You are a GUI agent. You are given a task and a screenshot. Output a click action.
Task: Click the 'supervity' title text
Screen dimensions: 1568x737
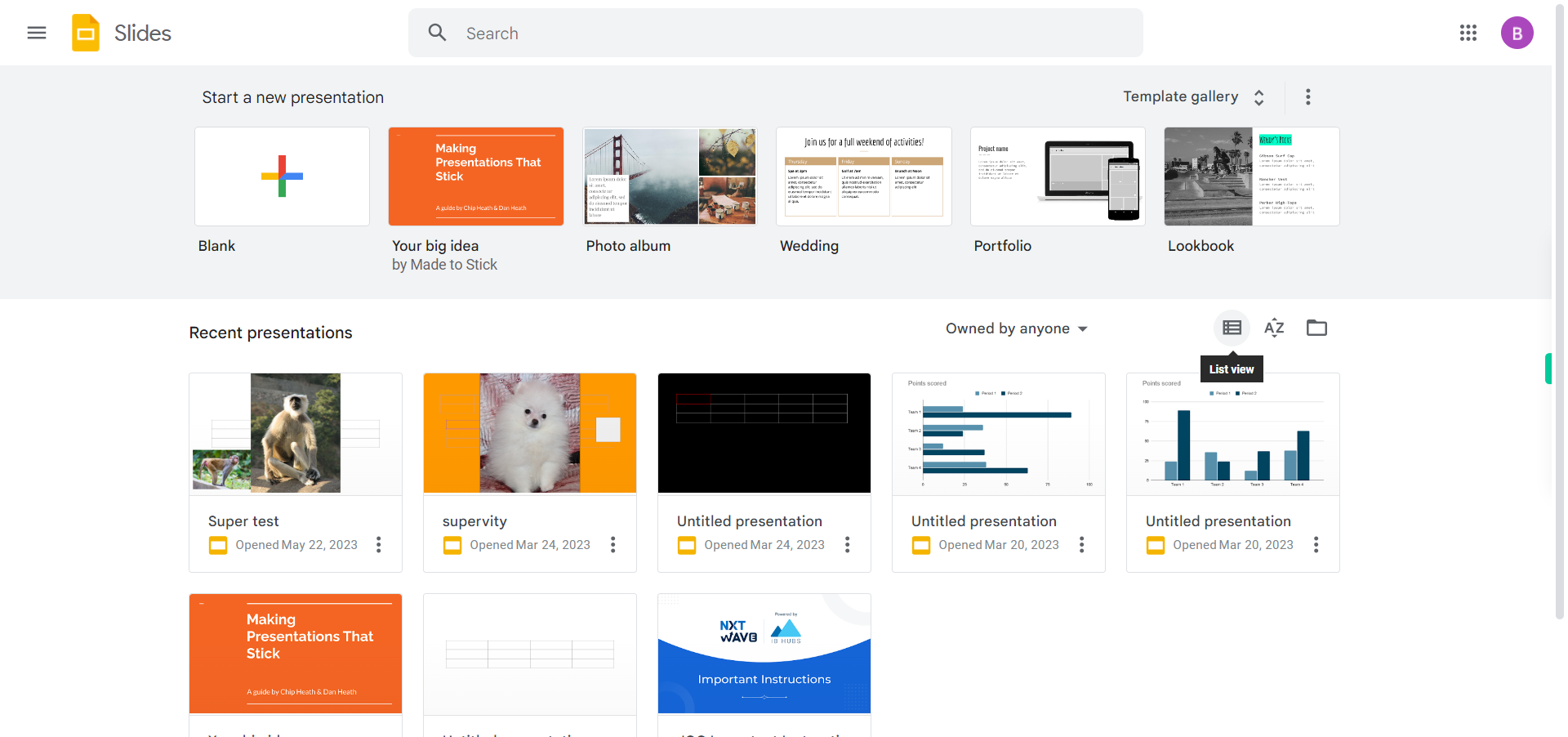pos(474,521)
